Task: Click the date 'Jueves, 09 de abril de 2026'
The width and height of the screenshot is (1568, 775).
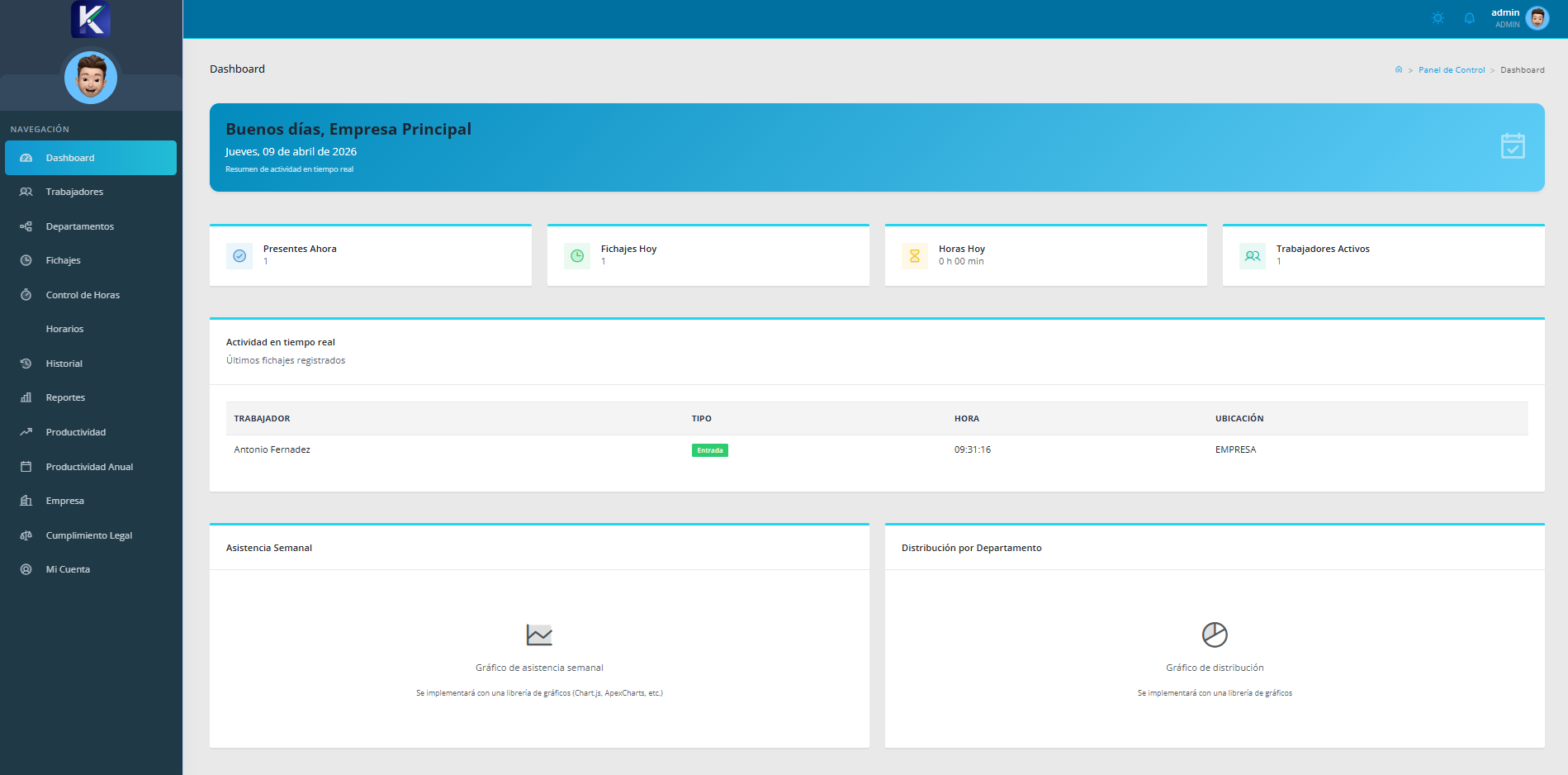Action: click(x=291, y=151)
